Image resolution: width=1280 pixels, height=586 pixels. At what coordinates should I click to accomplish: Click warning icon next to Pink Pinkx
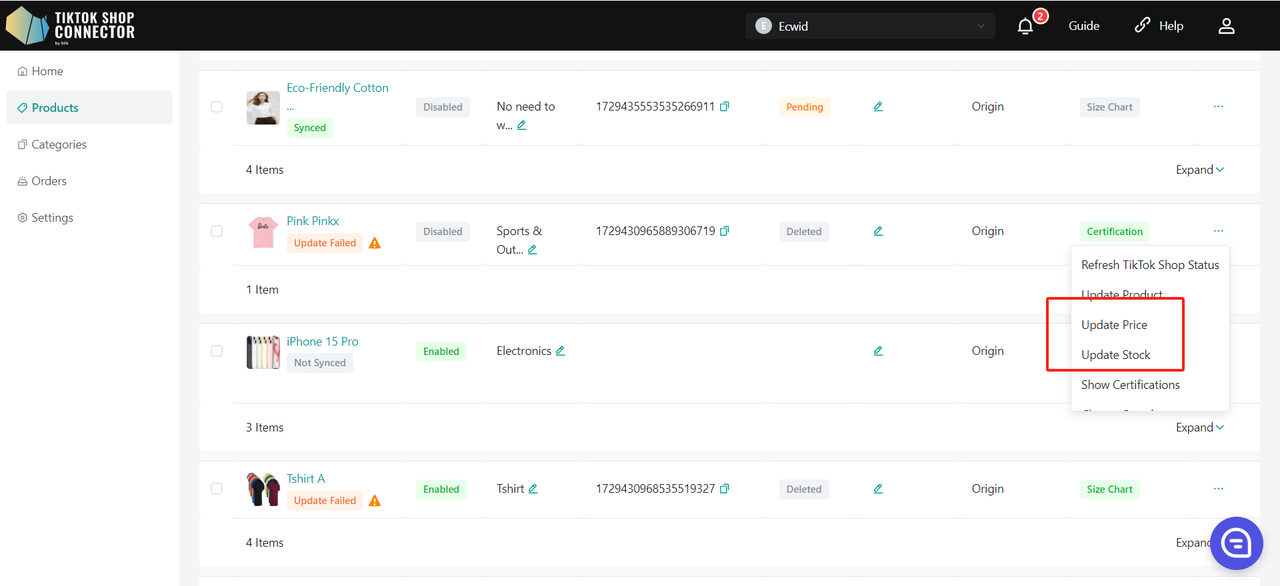(375, 243)
